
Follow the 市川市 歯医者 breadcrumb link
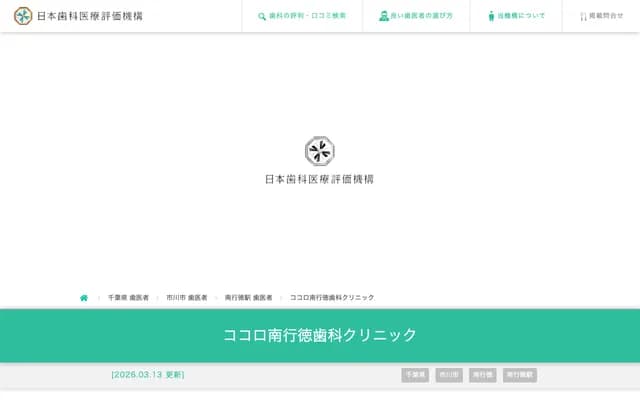coord(187,298)
